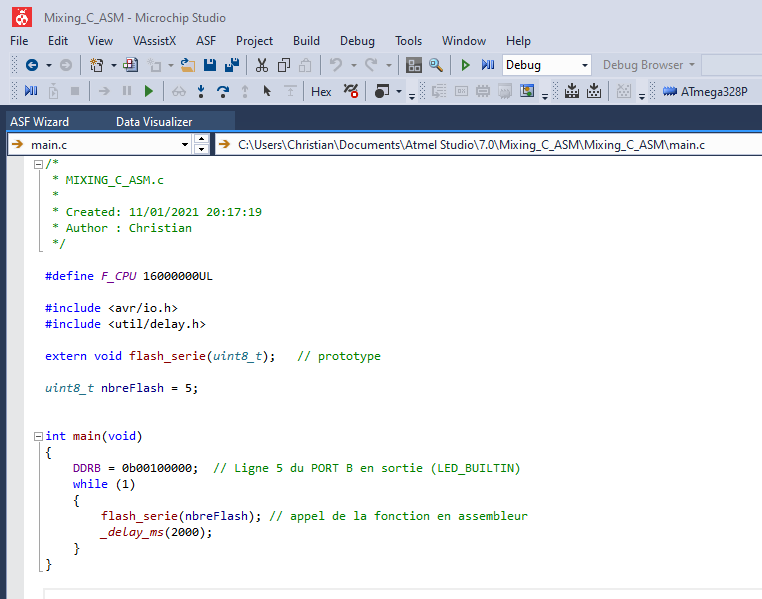Click the F_CPU macro name
The image size is (762, 599).
[x=119, y=276]
